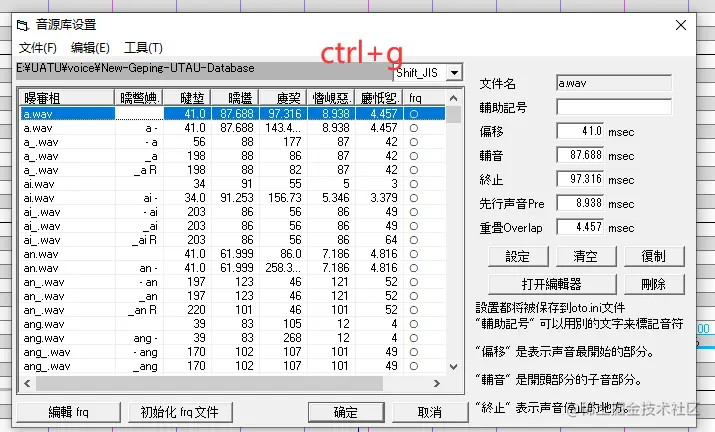Select the row with alias '- an'
The width and height of the screenshot is (715, 432).
coord(233,282)
